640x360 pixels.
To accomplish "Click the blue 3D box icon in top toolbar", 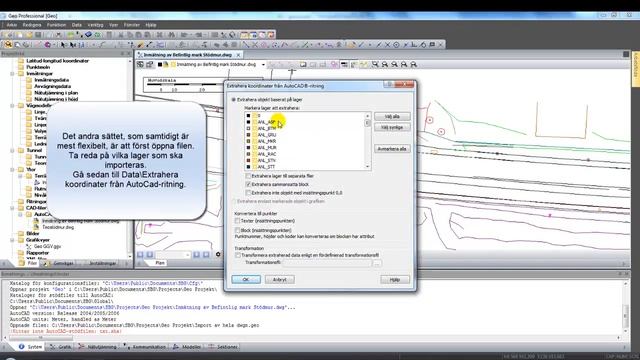I will point(88,35).
